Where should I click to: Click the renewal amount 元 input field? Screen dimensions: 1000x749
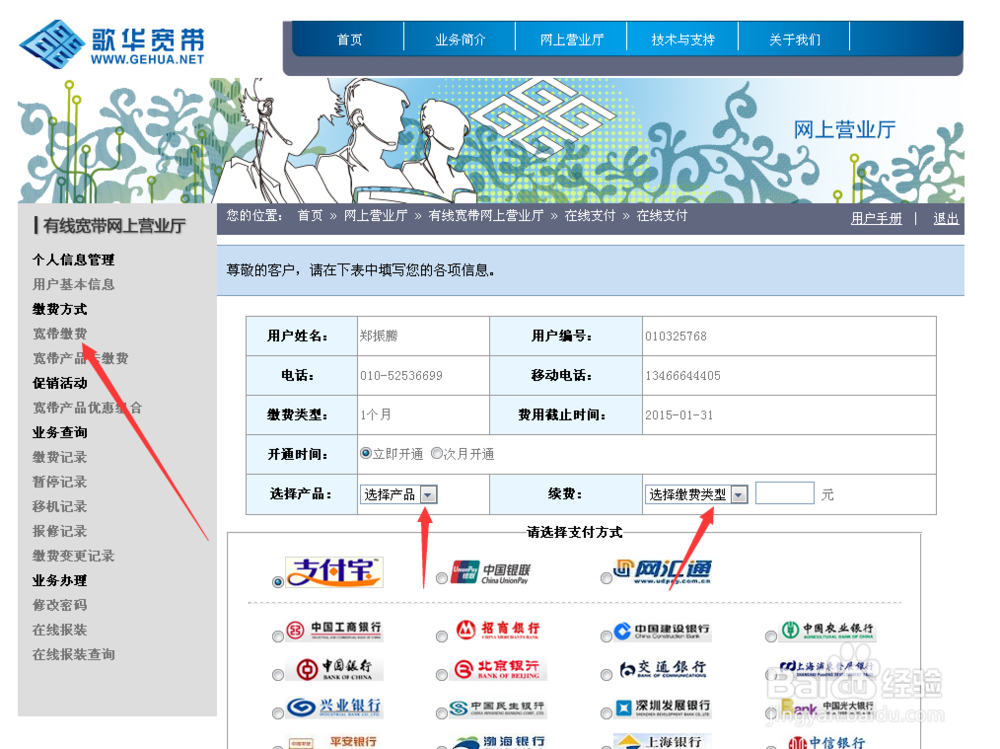tap(784, 493)
